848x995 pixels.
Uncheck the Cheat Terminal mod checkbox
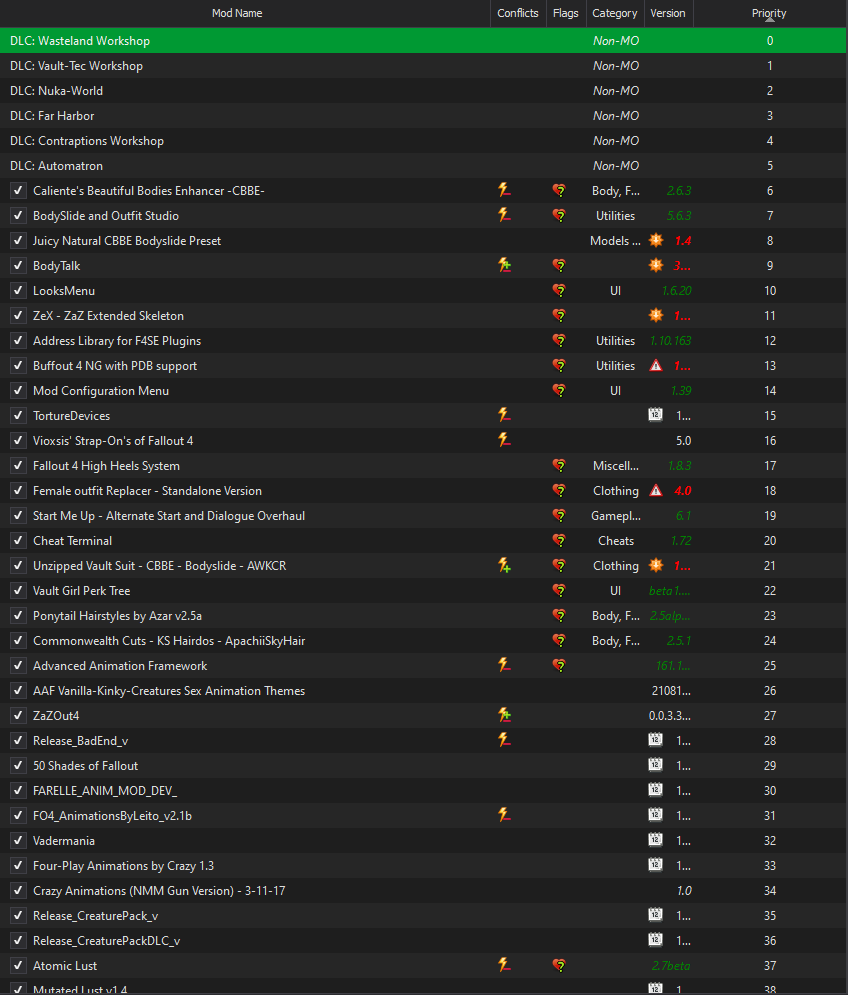pyautogui.click(x=18, y=541)
